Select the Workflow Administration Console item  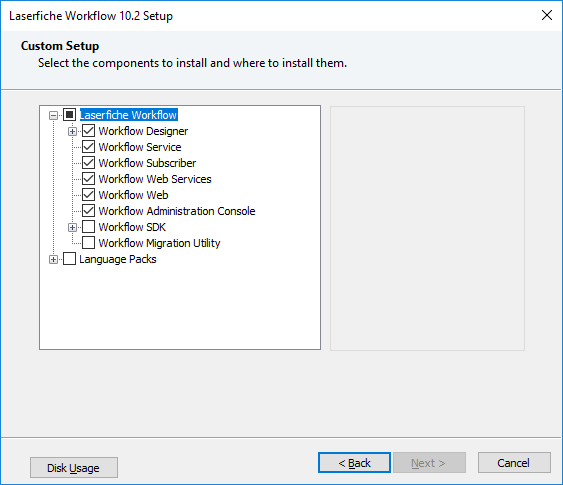pyautogui.click(x=177, y=211)
